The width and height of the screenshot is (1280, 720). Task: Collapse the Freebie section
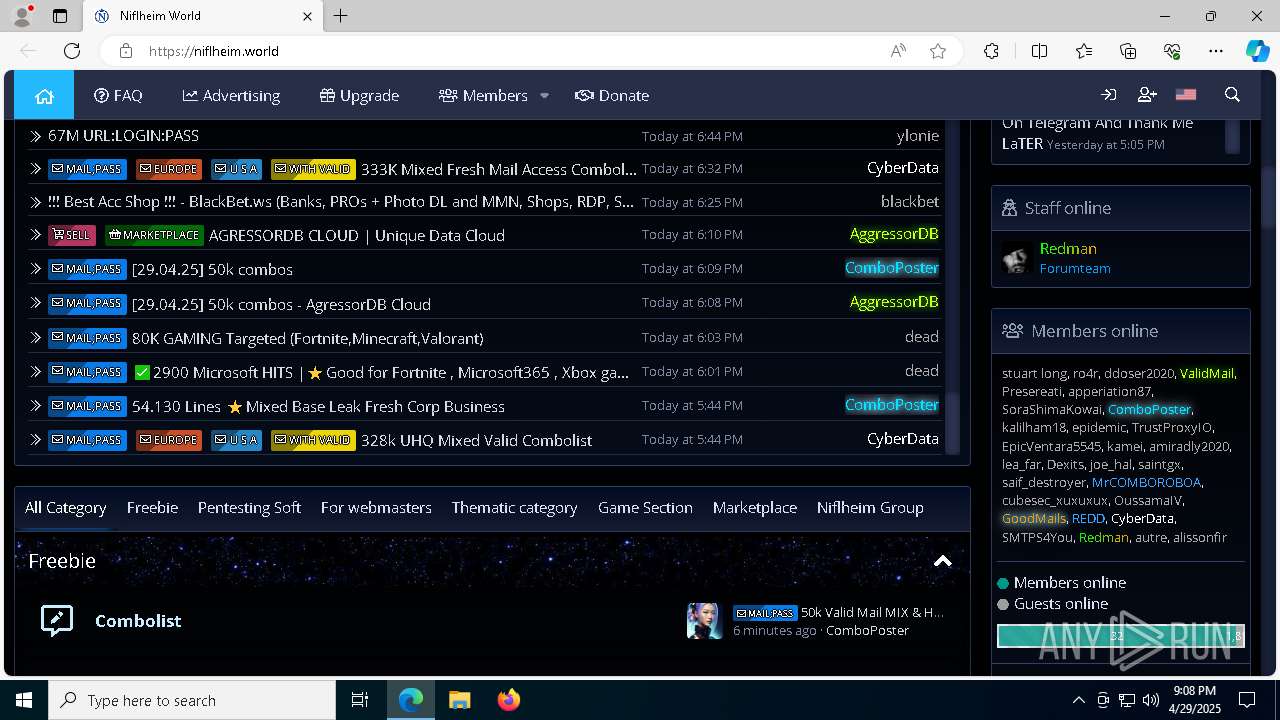(x=942, y=561)
